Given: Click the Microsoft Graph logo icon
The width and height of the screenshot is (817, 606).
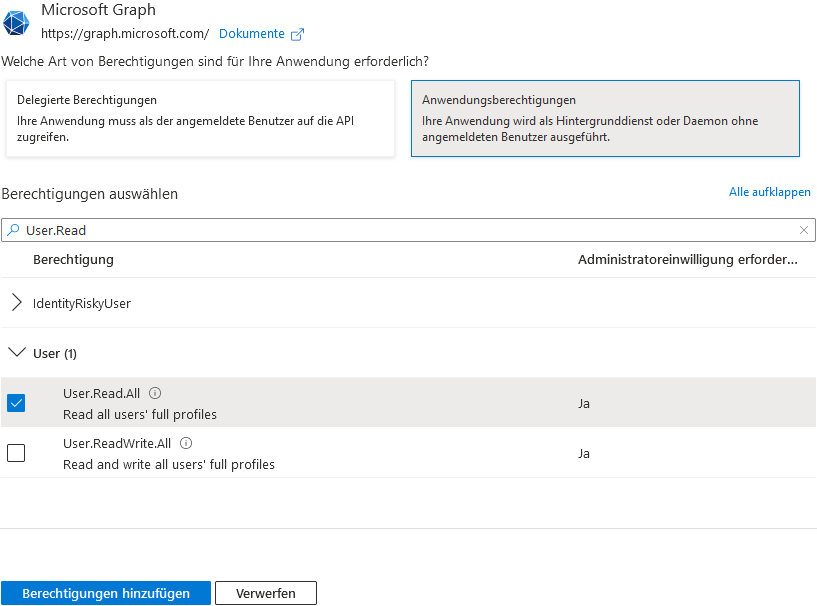Looking at the screenshot, I should 16,23.
